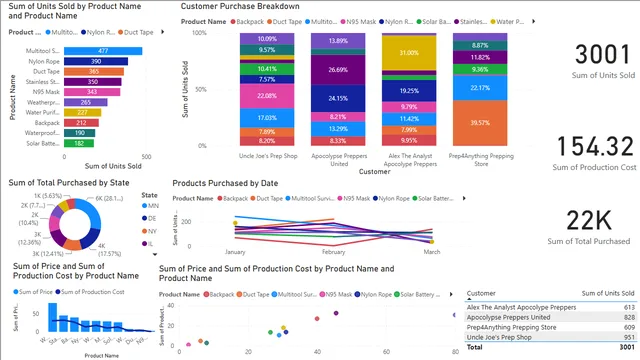Select the Weatherpr... bar showing 265

86,102
